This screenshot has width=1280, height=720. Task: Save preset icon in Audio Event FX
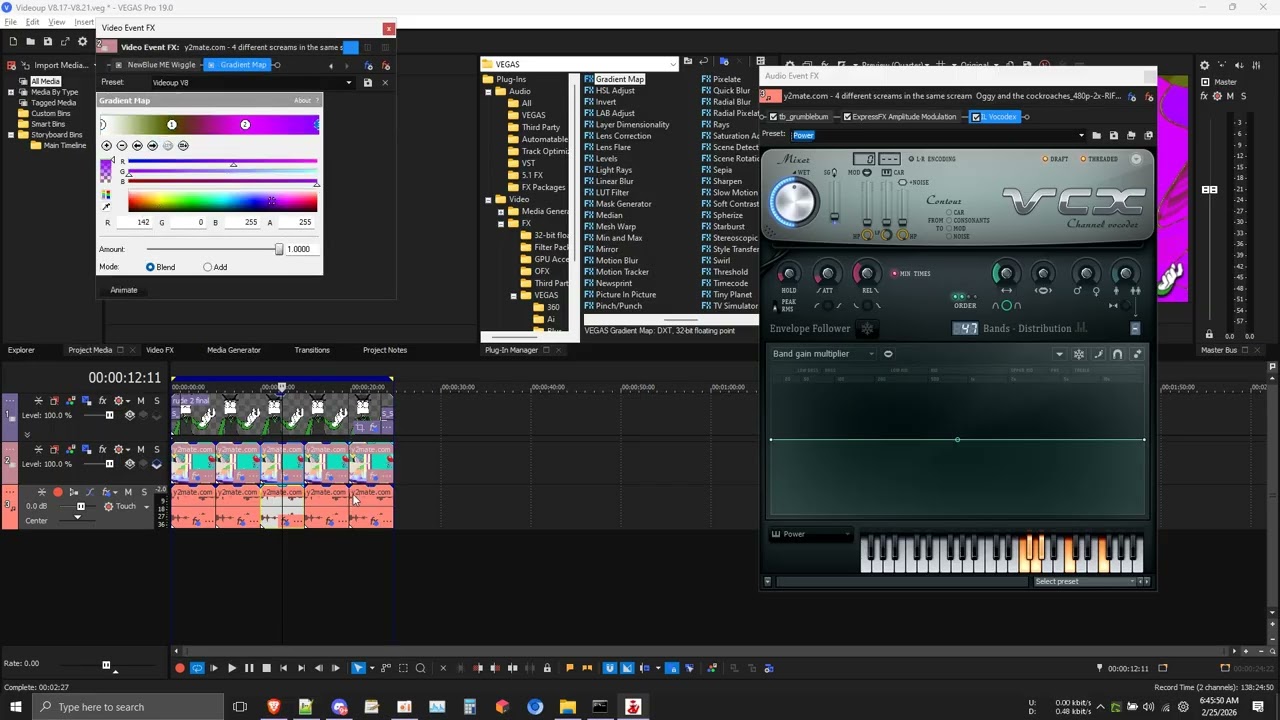1114,135
